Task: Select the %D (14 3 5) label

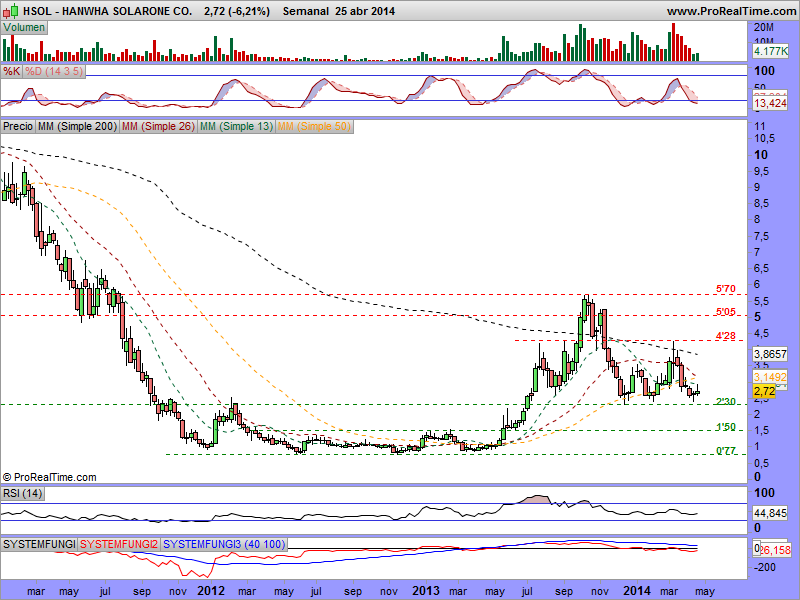Action: point(54,71)
